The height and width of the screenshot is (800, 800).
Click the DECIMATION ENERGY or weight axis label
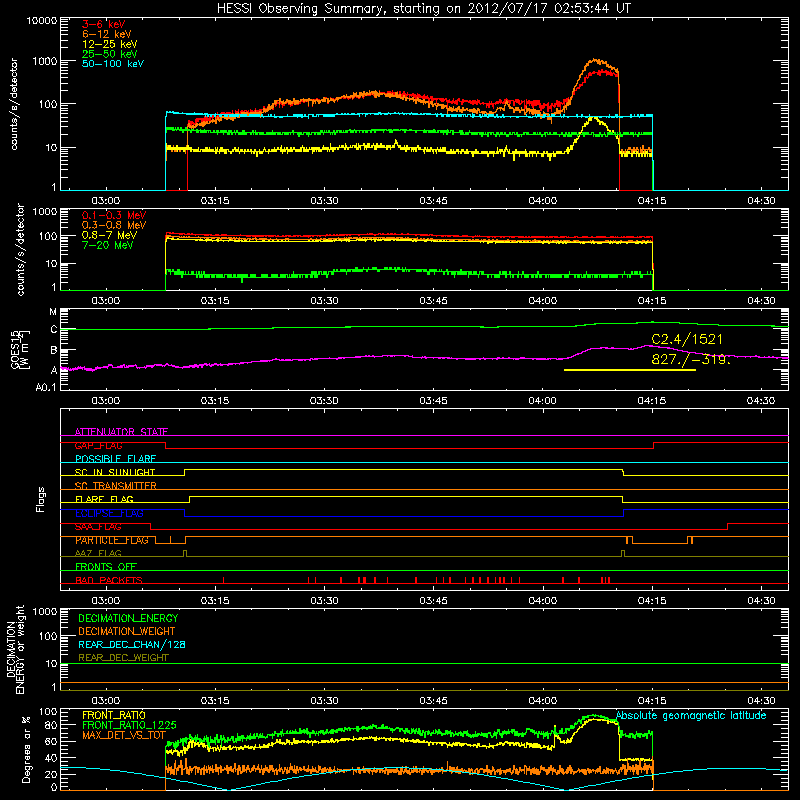pyautogui.click(x=15, y=650)
